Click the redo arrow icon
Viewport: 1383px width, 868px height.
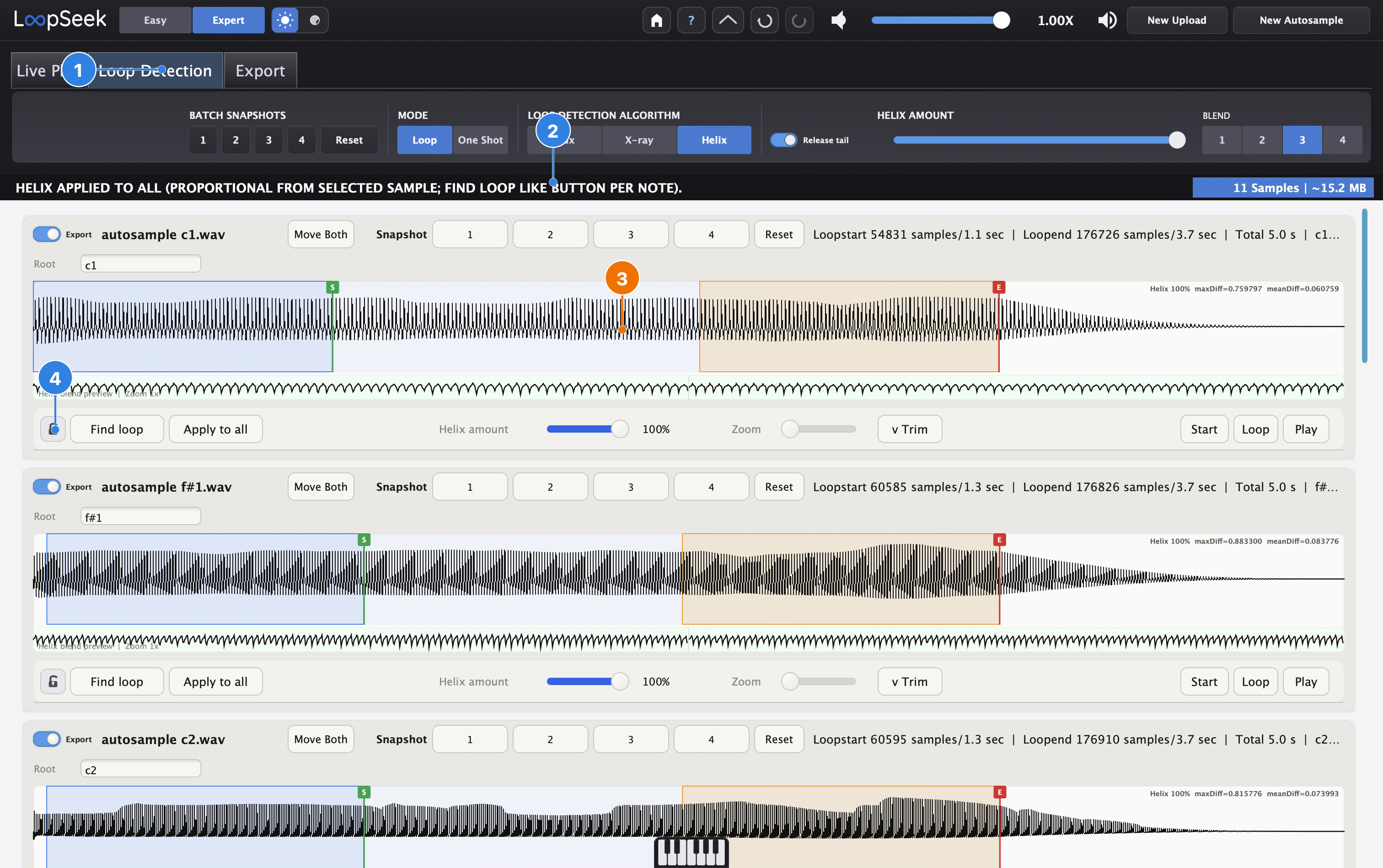tap(799, 20)
